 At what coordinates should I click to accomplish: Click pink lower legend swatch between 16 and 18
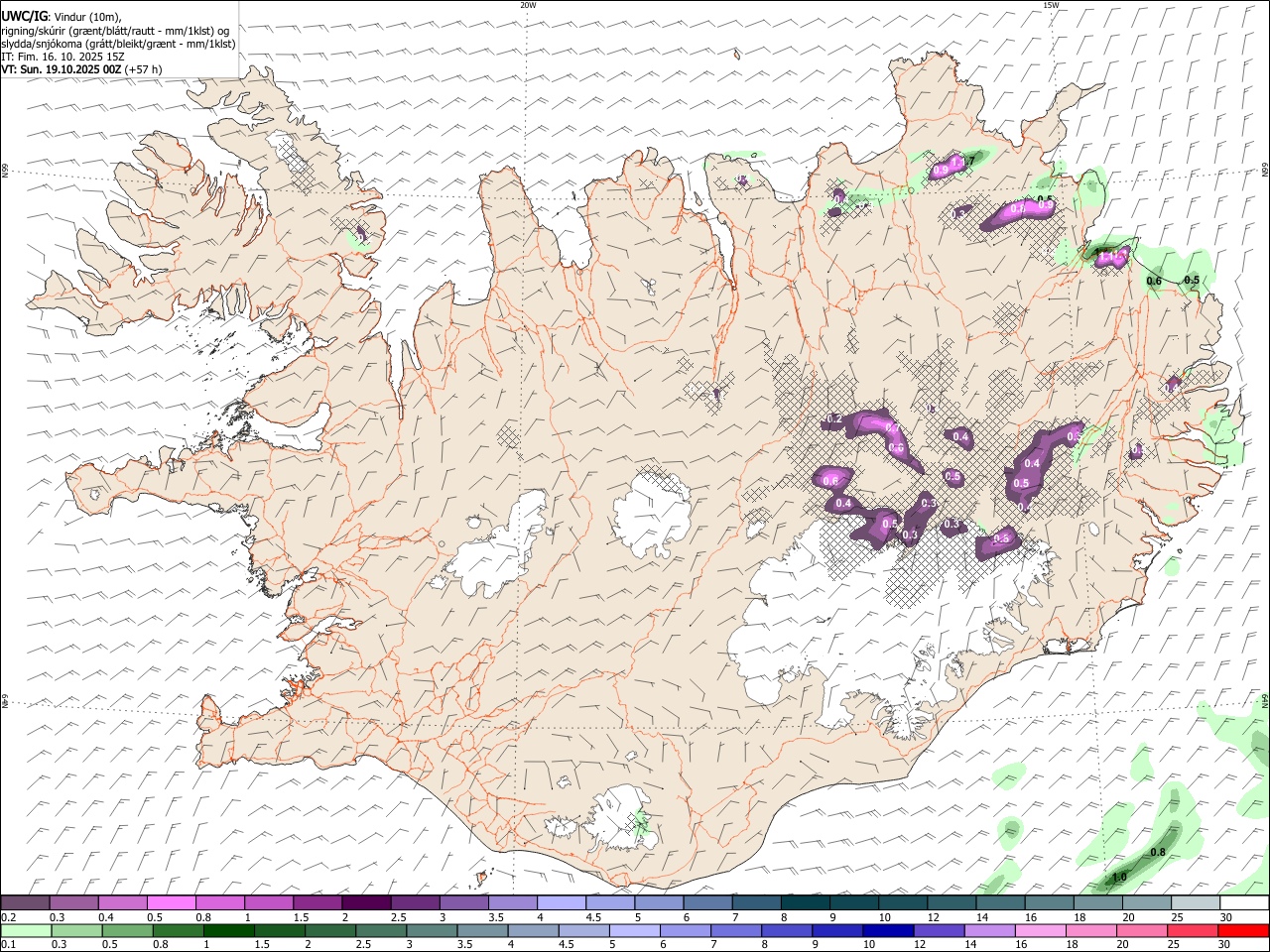point(1040,930)
